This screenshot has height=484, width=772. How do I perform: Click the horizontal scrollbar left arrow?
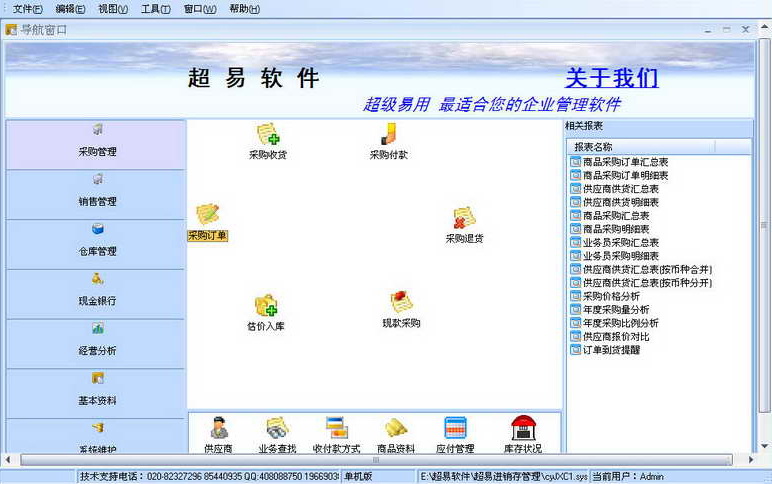(7, 460)
